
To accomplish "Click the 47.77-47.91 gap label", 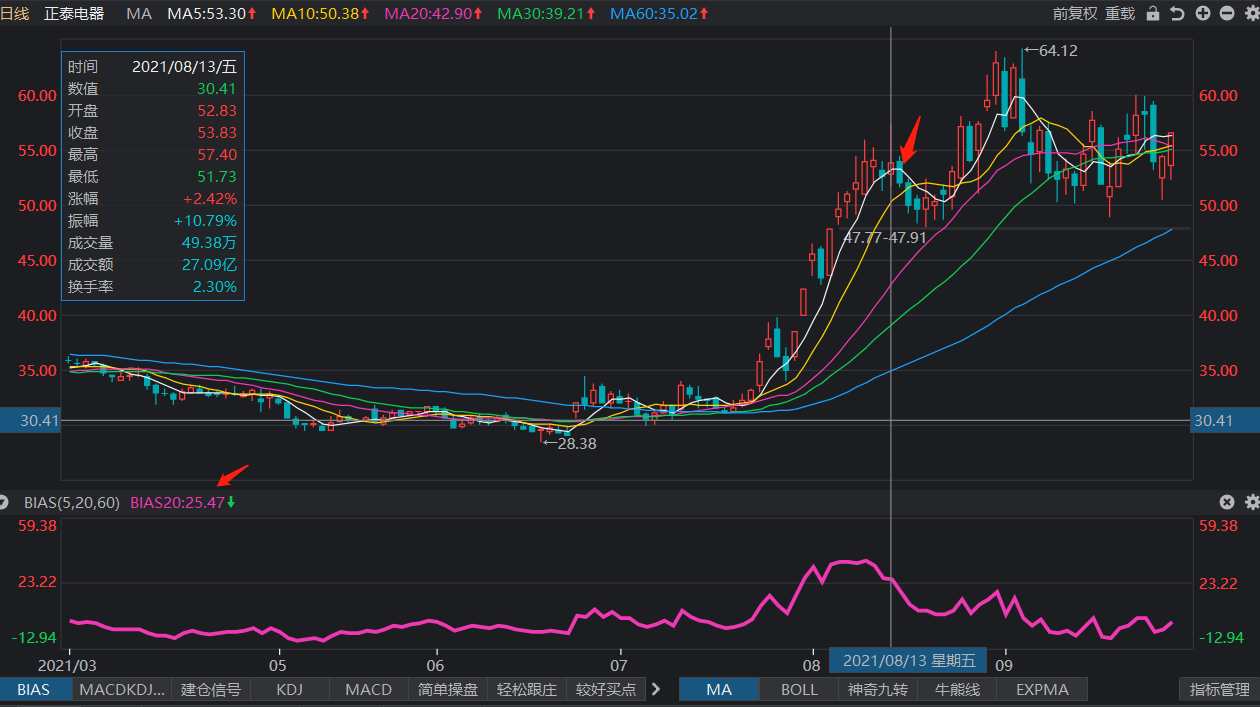I will coord(885,239).
